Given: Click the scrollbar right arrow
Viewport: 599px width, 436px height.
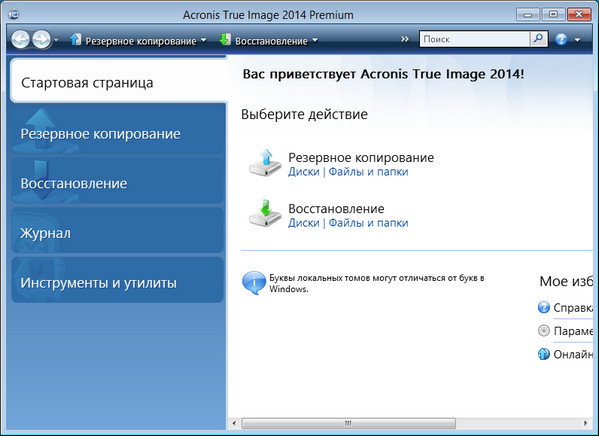Looking at the screenshot, I should pyautogui.click(x=586, y=423).
